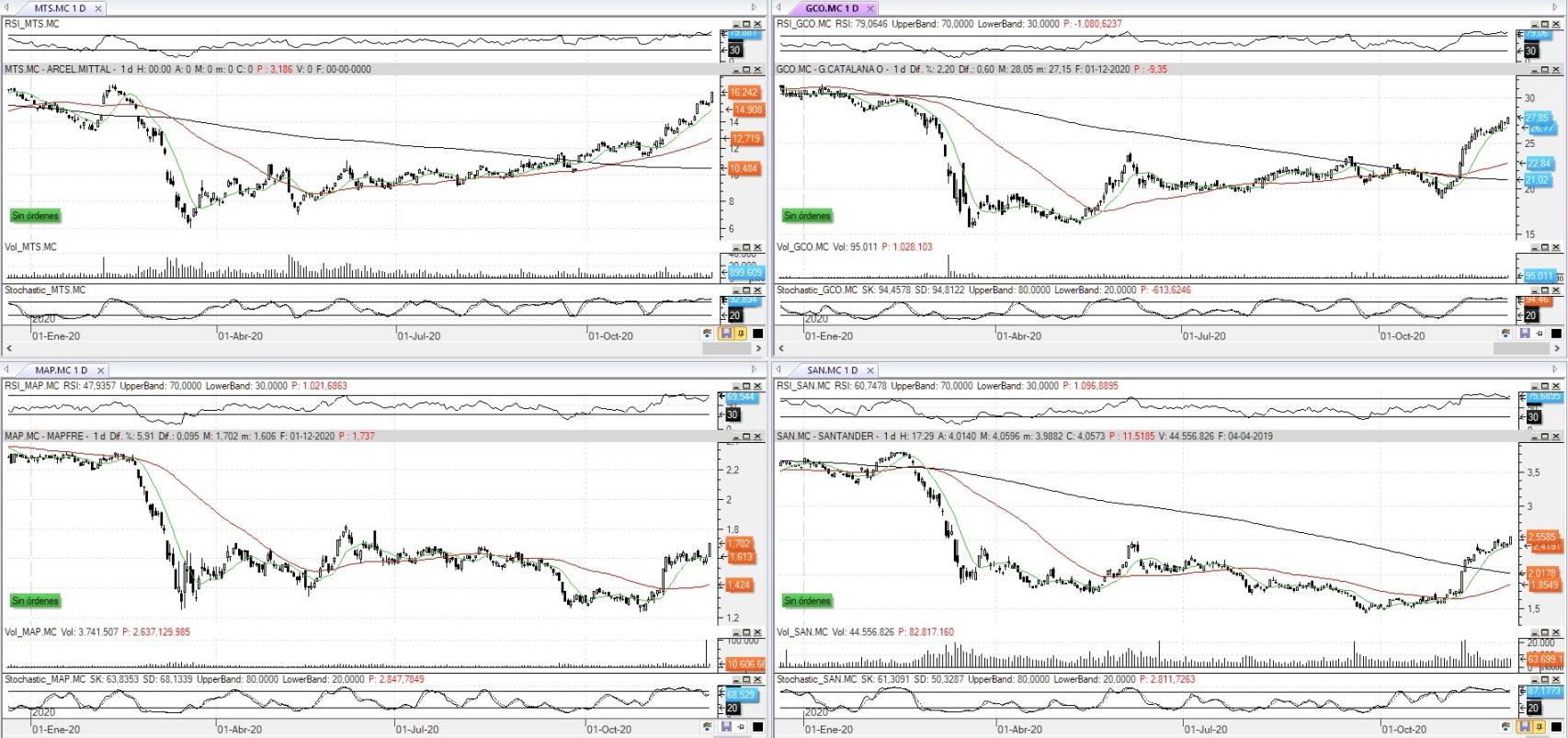Click the right tab-scroll arrow above the MTS.MC panel
Viewport: 1568px width, 738px height.
click(x=755, y=8)
